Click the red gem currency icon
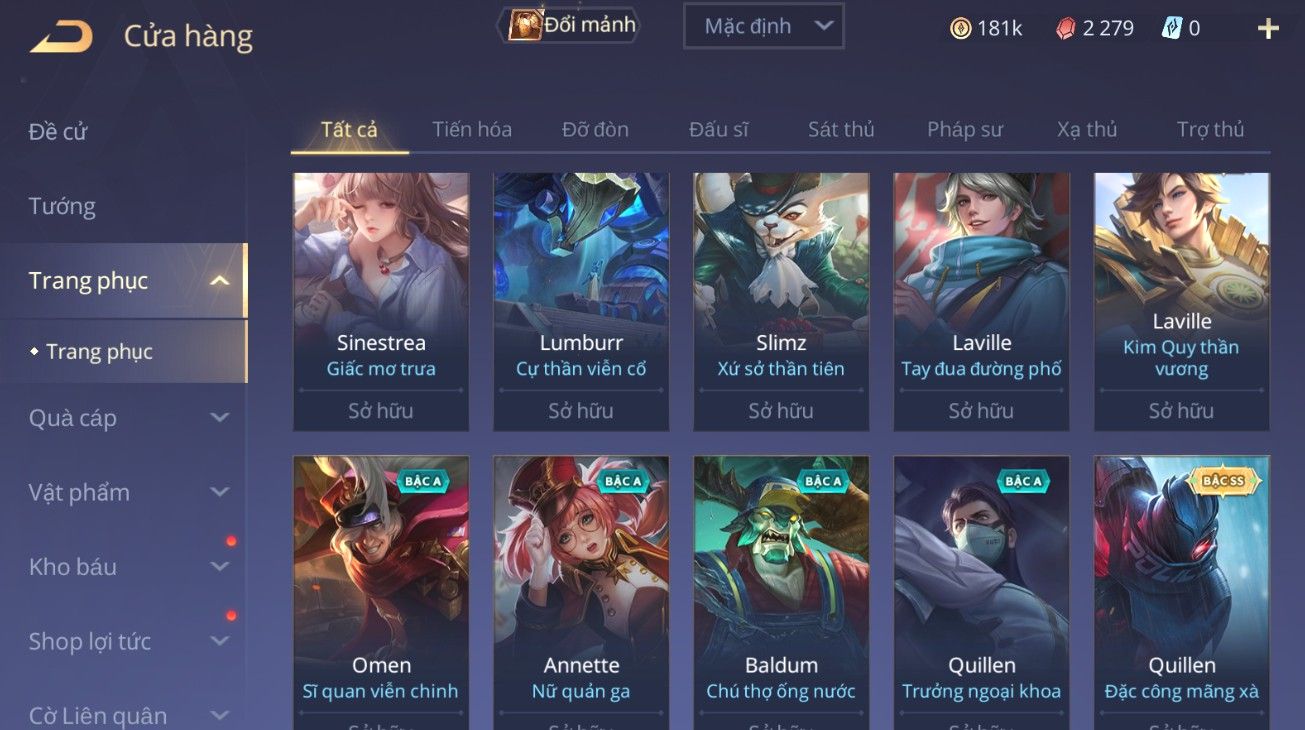Screen dimensions: 1305x730 point(1065,29)
